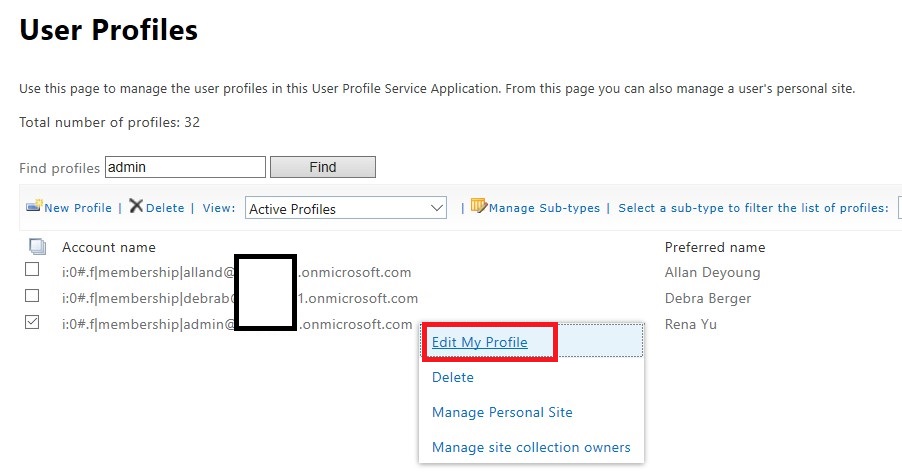Click the User Profiles page heading

pyautogui.click(x=109, y=30)
